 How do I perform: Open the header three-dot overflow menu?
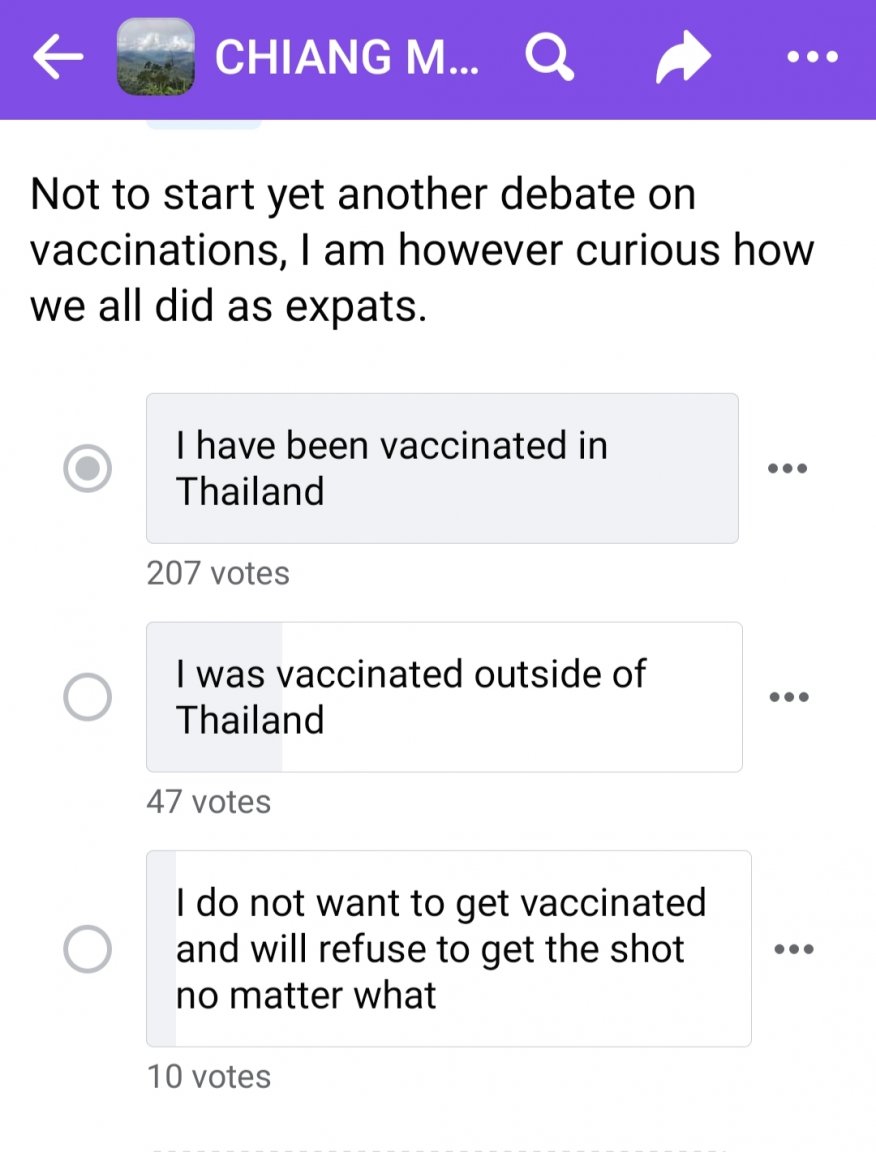pyautogui.click(x=812, y=57)
